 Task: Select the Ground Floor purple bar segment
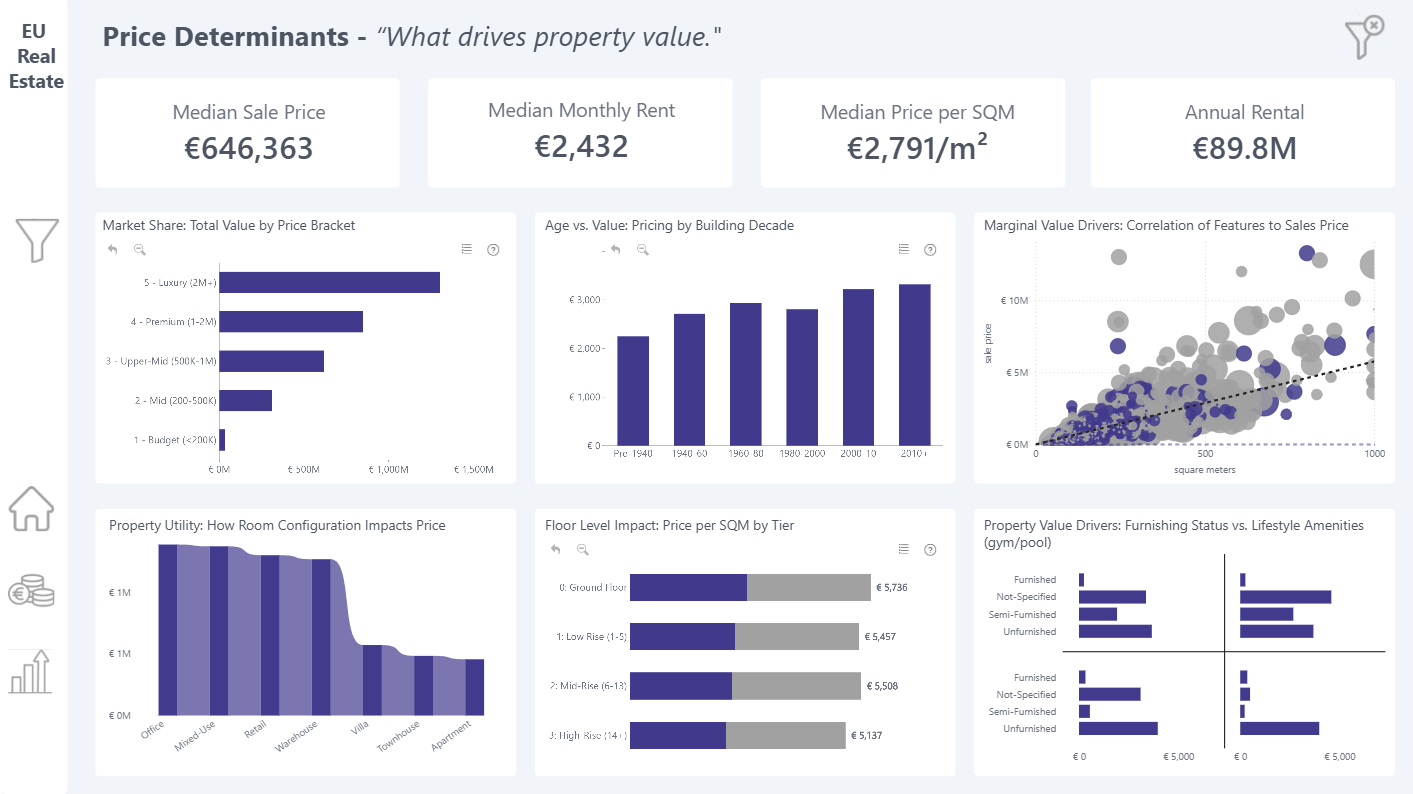(688, 588)
